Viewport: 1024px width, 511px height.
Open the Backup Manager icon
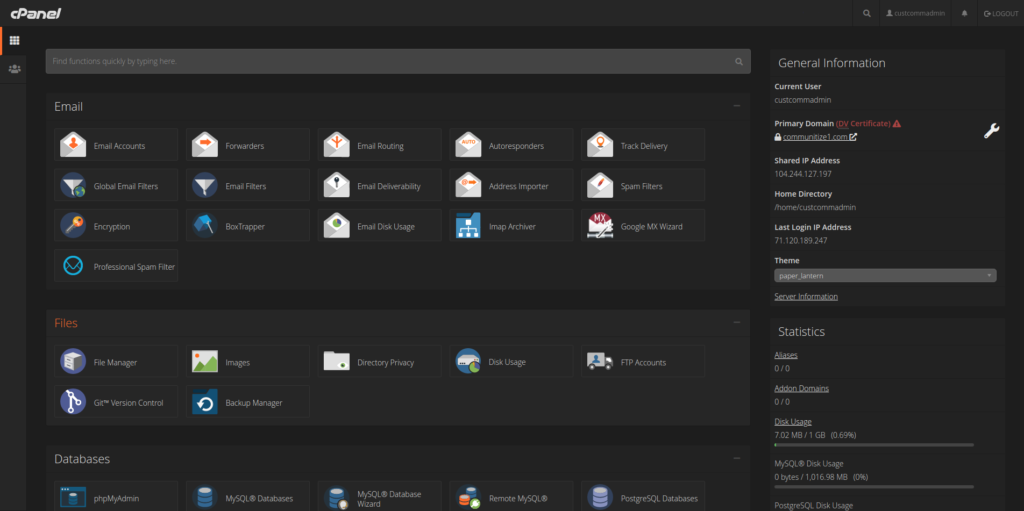205,402
